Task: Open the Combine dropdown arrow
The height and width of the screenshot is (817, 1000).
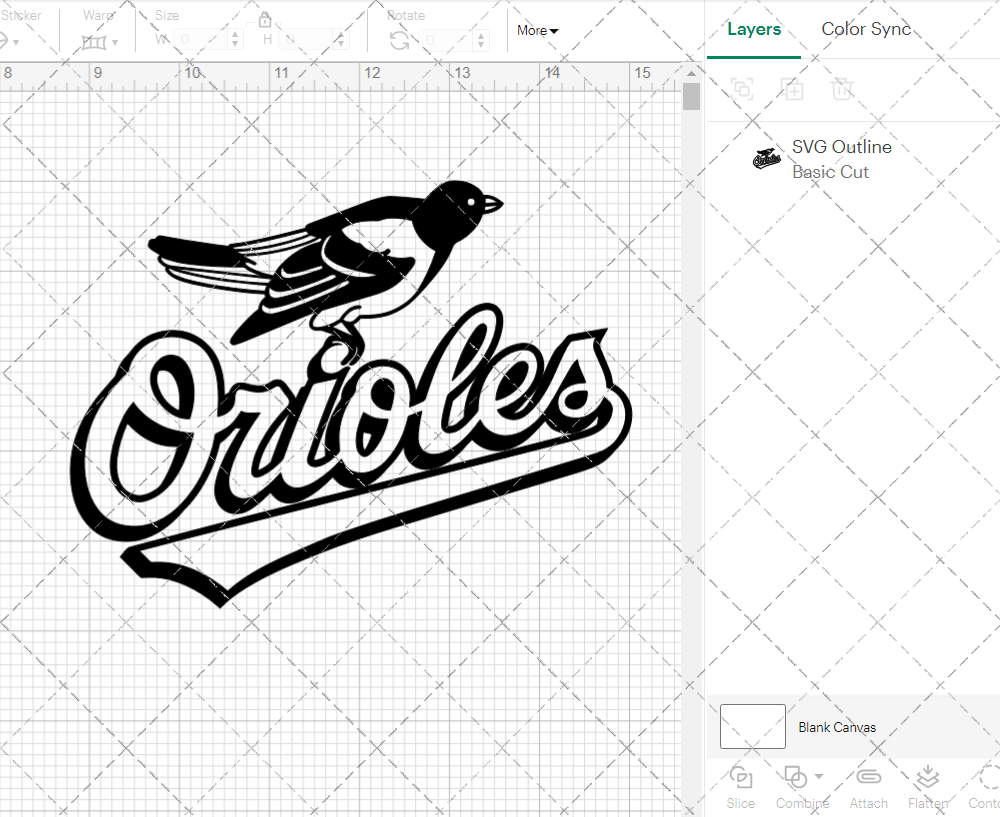Action: 819,776
